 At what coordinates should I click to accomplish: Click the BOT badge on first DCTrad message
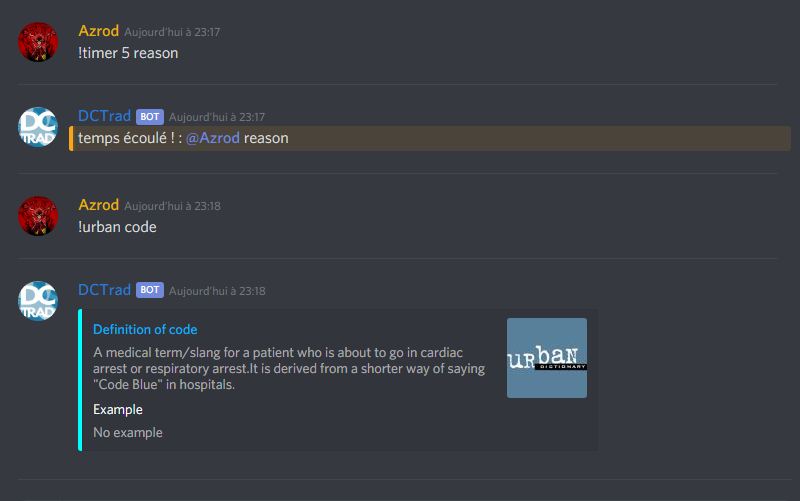(149, 117)
